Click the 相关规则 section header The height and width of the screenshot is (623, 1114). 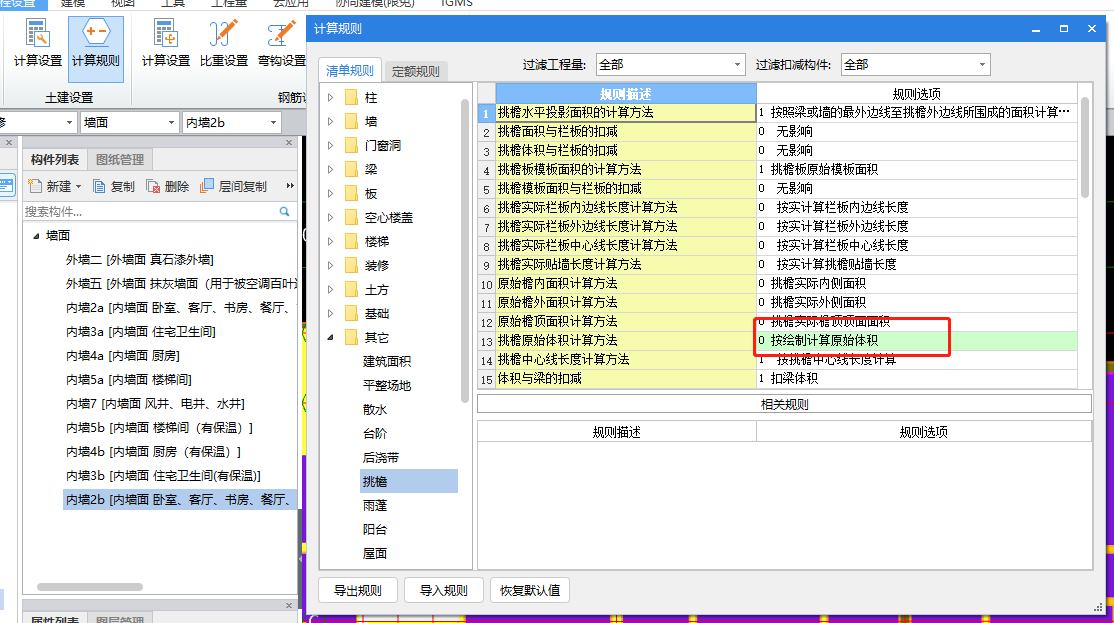784,404
